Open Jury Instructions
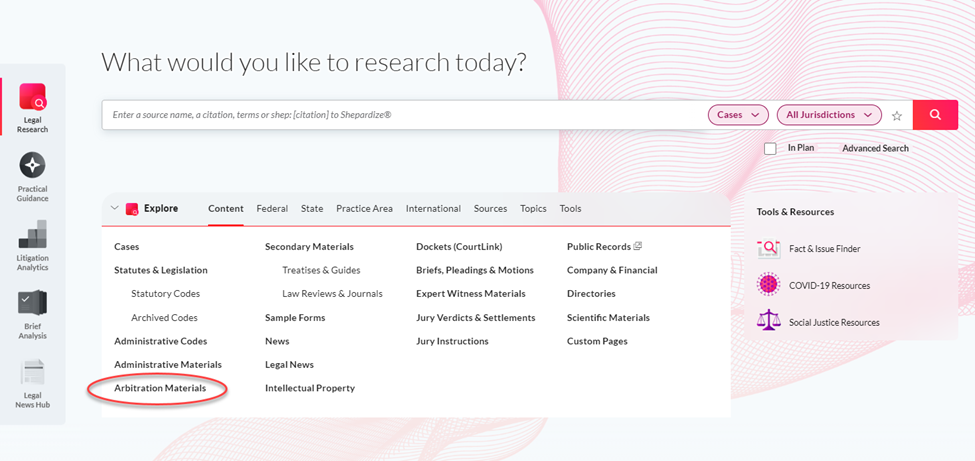This screenshot has width=975, height=461. coord(452,342)
